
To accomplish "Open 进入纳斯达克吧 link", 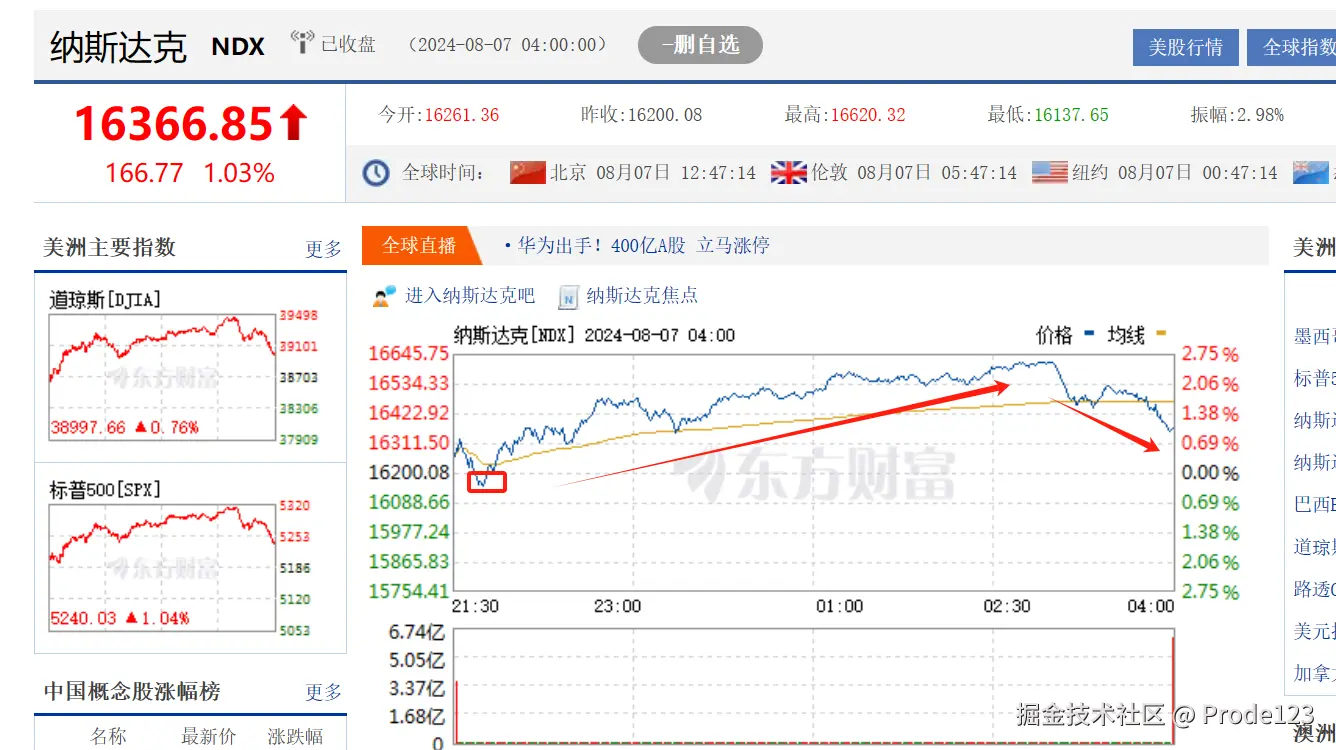I will pyautogui.click(x=470, y=296).
